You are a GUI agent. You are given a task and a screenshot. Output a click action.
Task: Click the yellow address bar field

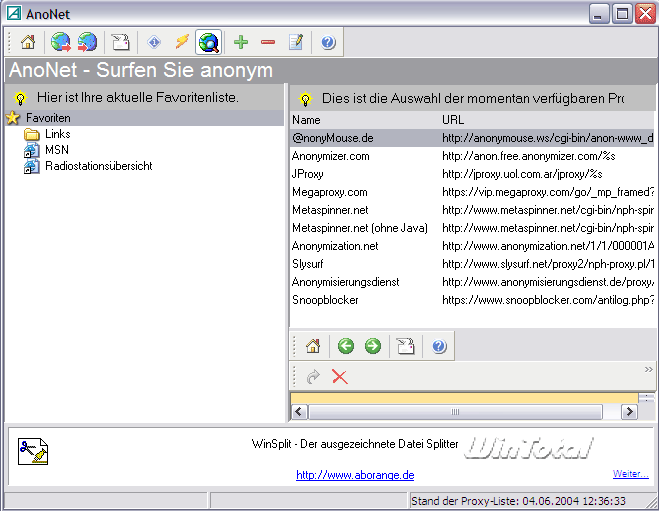[464, 398]
